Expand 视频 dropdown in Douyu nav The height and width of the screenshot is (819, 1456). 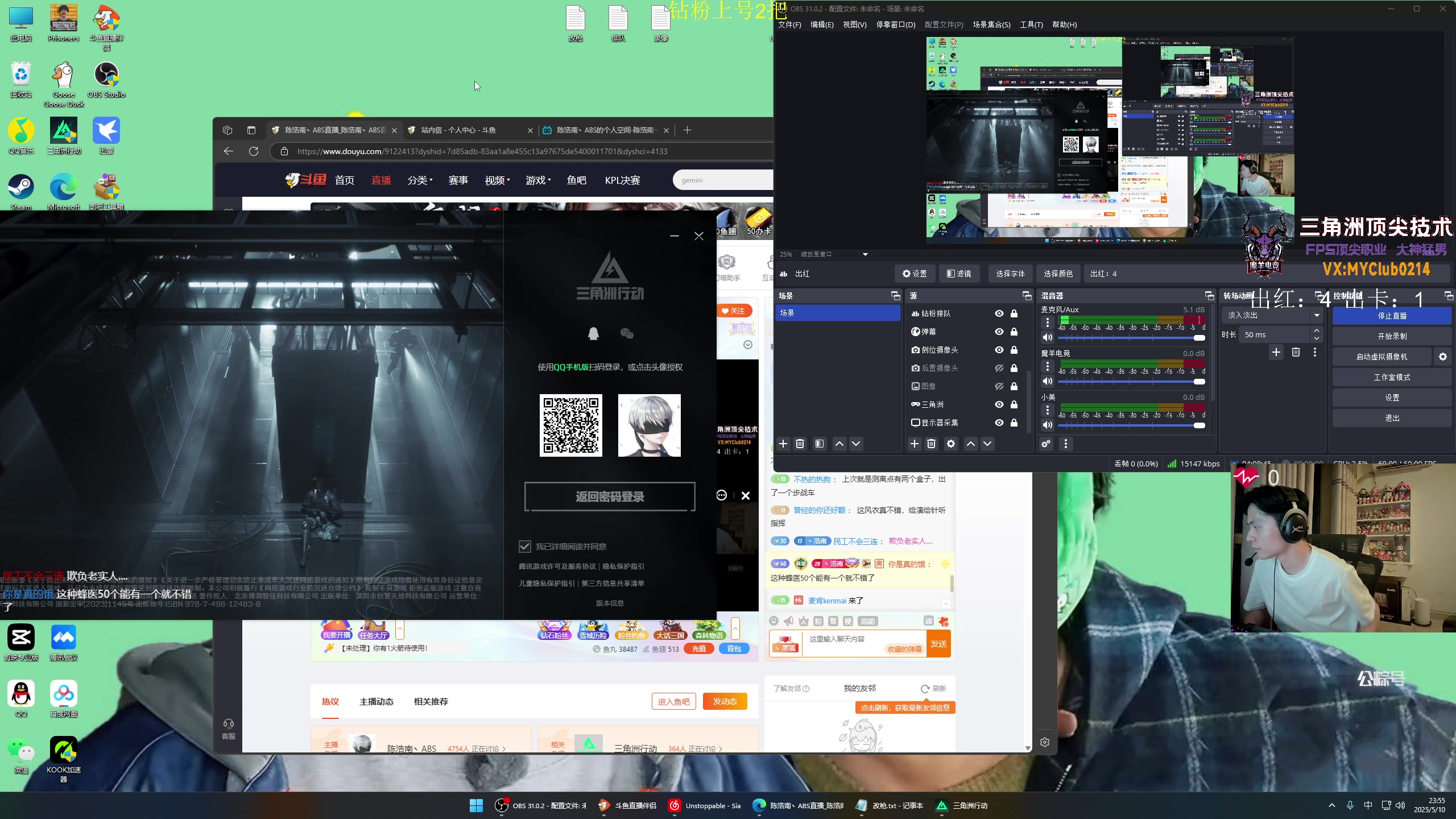[x=498, y=180]
